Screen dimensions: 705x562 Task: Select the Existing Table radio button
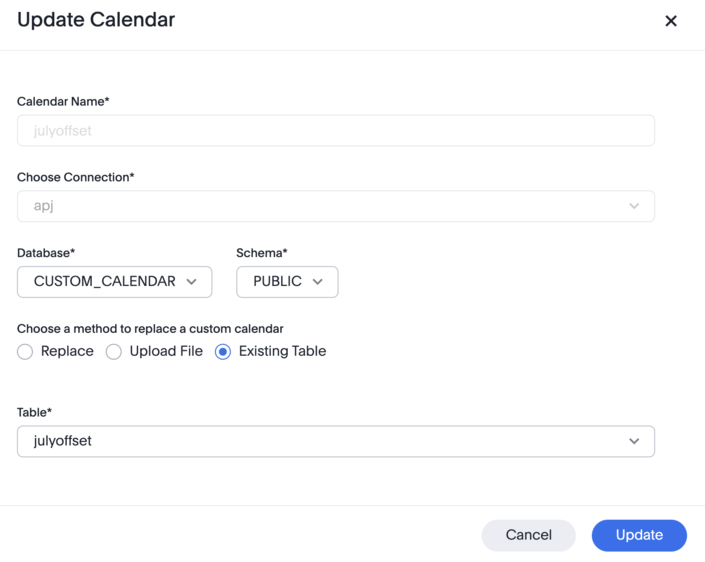click(223, 352)
